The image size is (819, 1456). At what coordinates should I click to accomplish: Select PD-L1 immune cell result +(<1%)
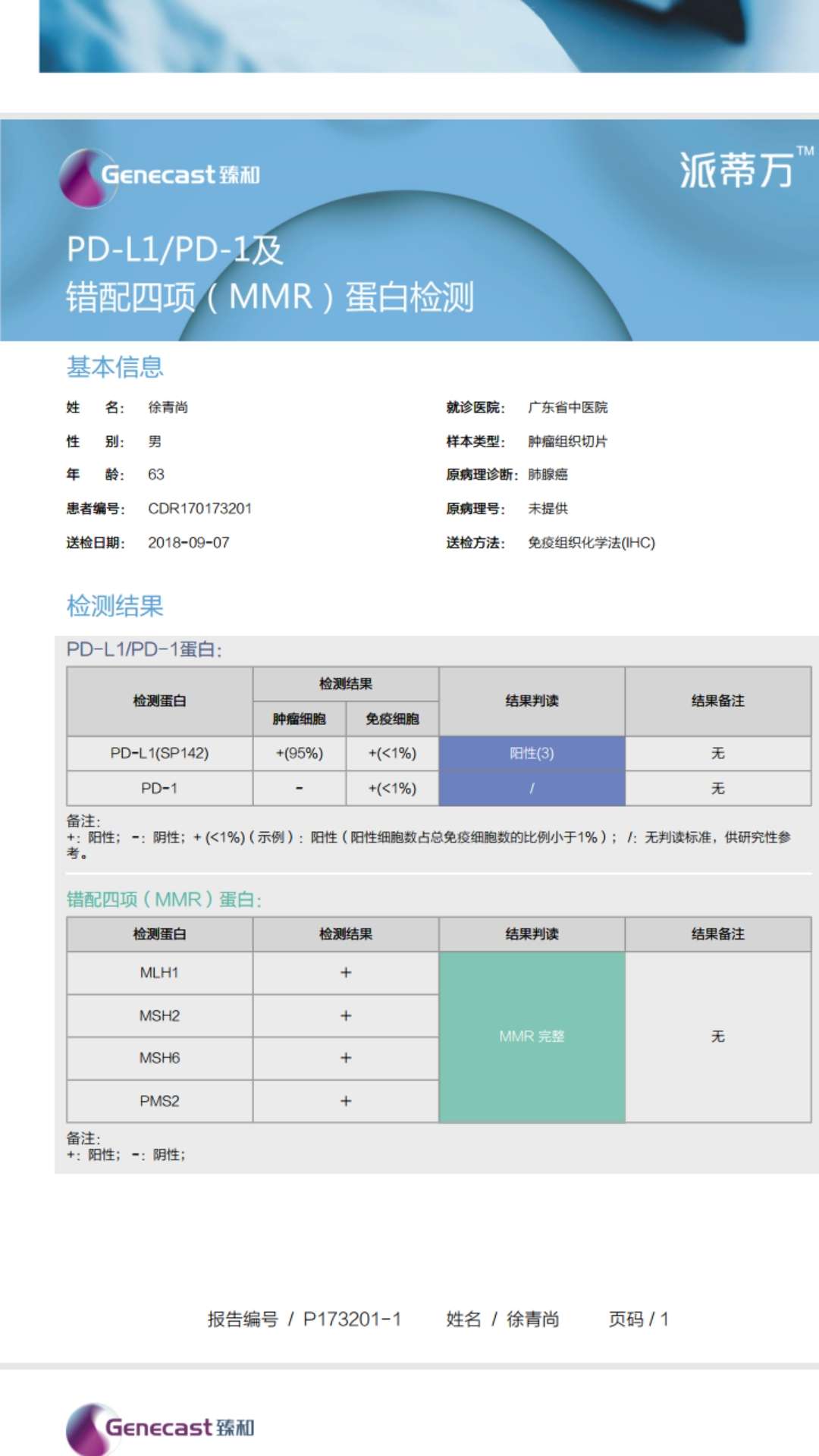pos(392,753)
